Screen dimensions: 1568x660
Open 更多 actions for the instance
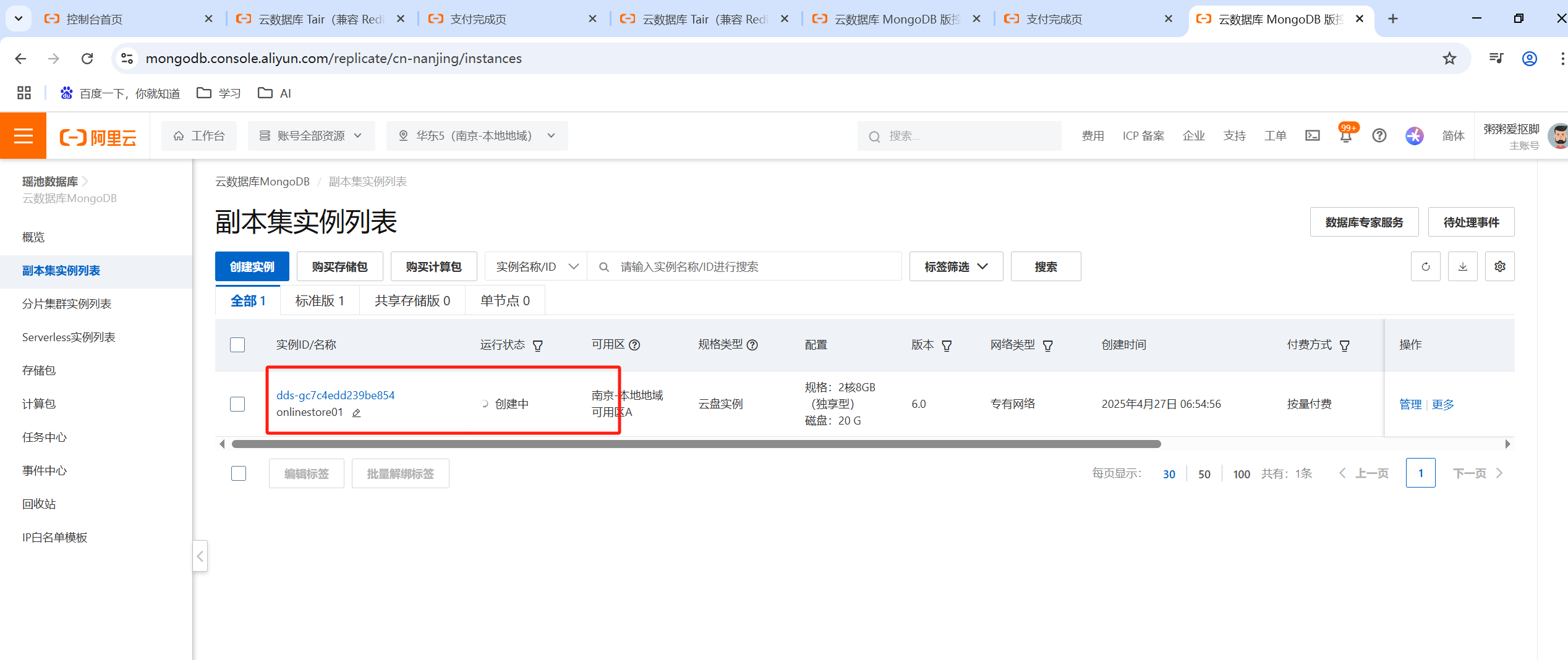[1443, 404]
